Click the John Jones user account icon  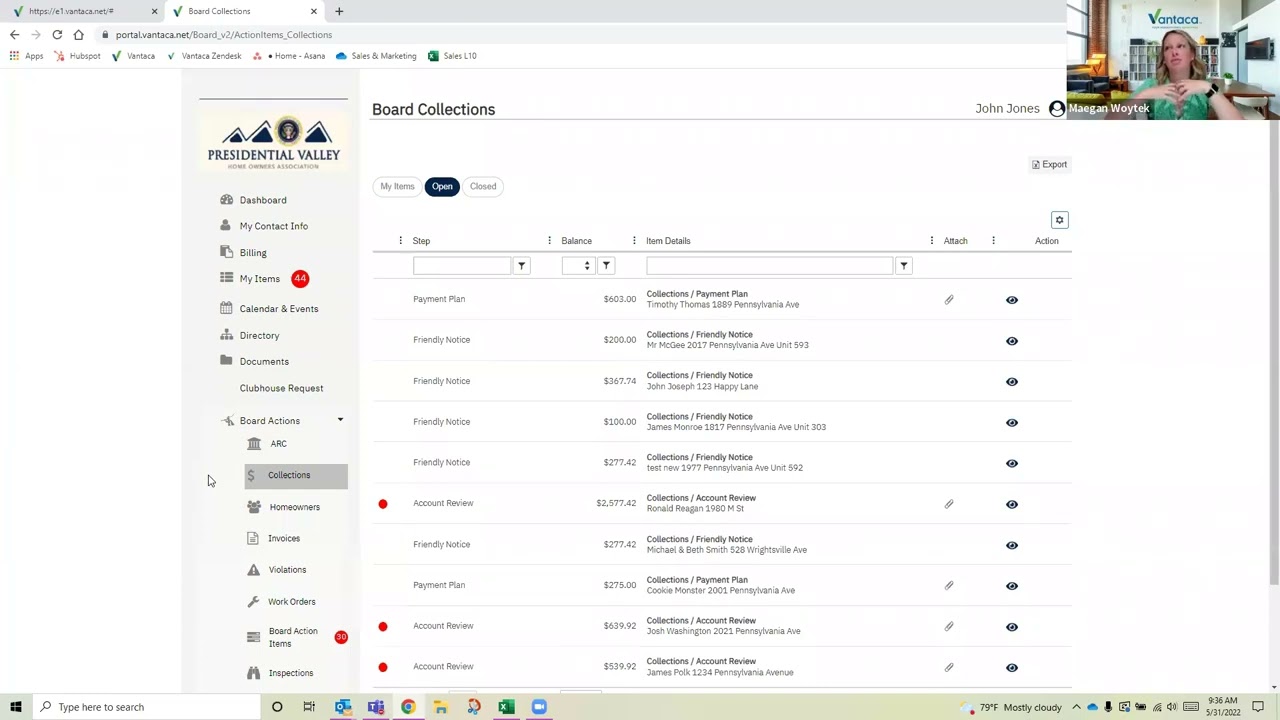tap(1057, 108)
